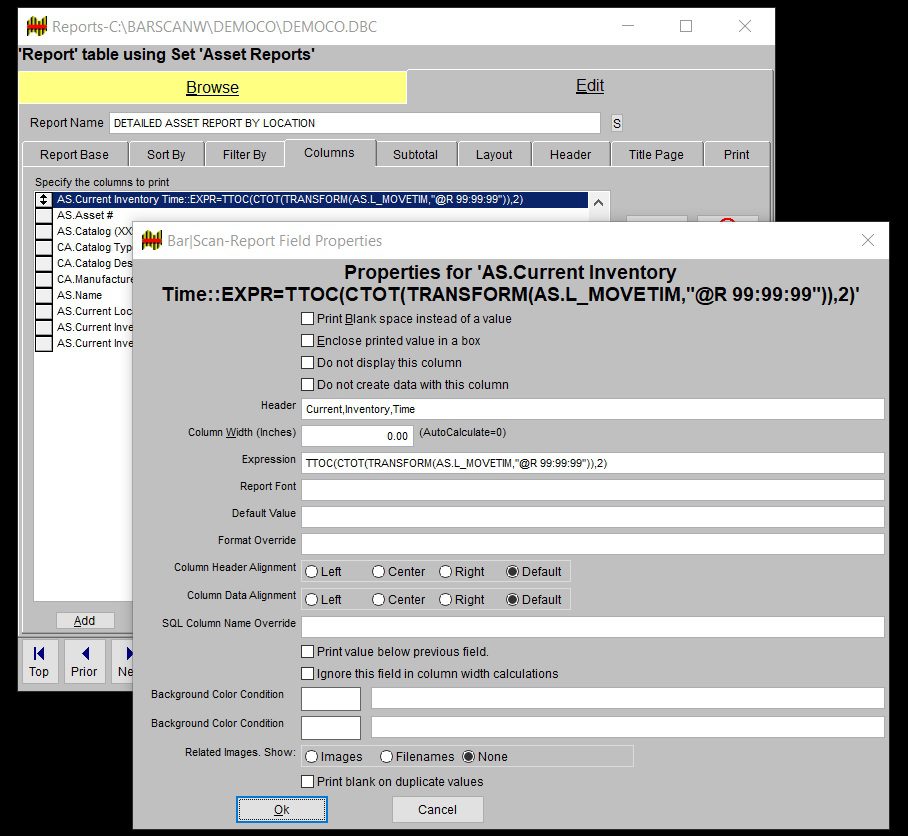Go to Prior record in Reports window
This screenshot has height=836, width=908.
coord(84,662)
